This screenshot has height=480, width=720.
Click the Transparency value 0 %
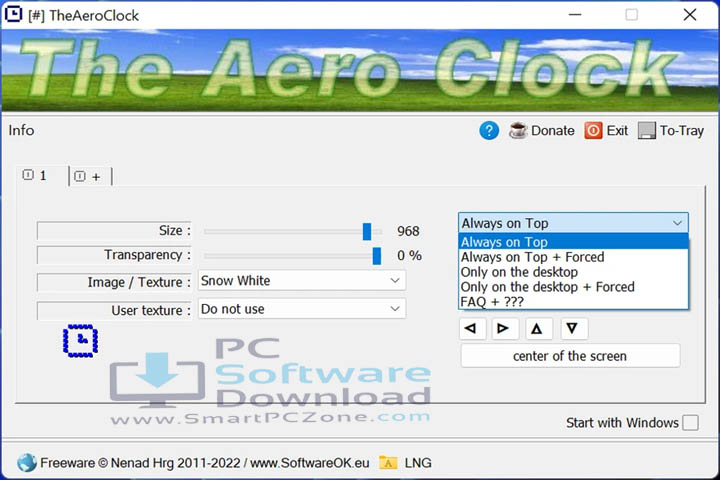click(410, 255)
